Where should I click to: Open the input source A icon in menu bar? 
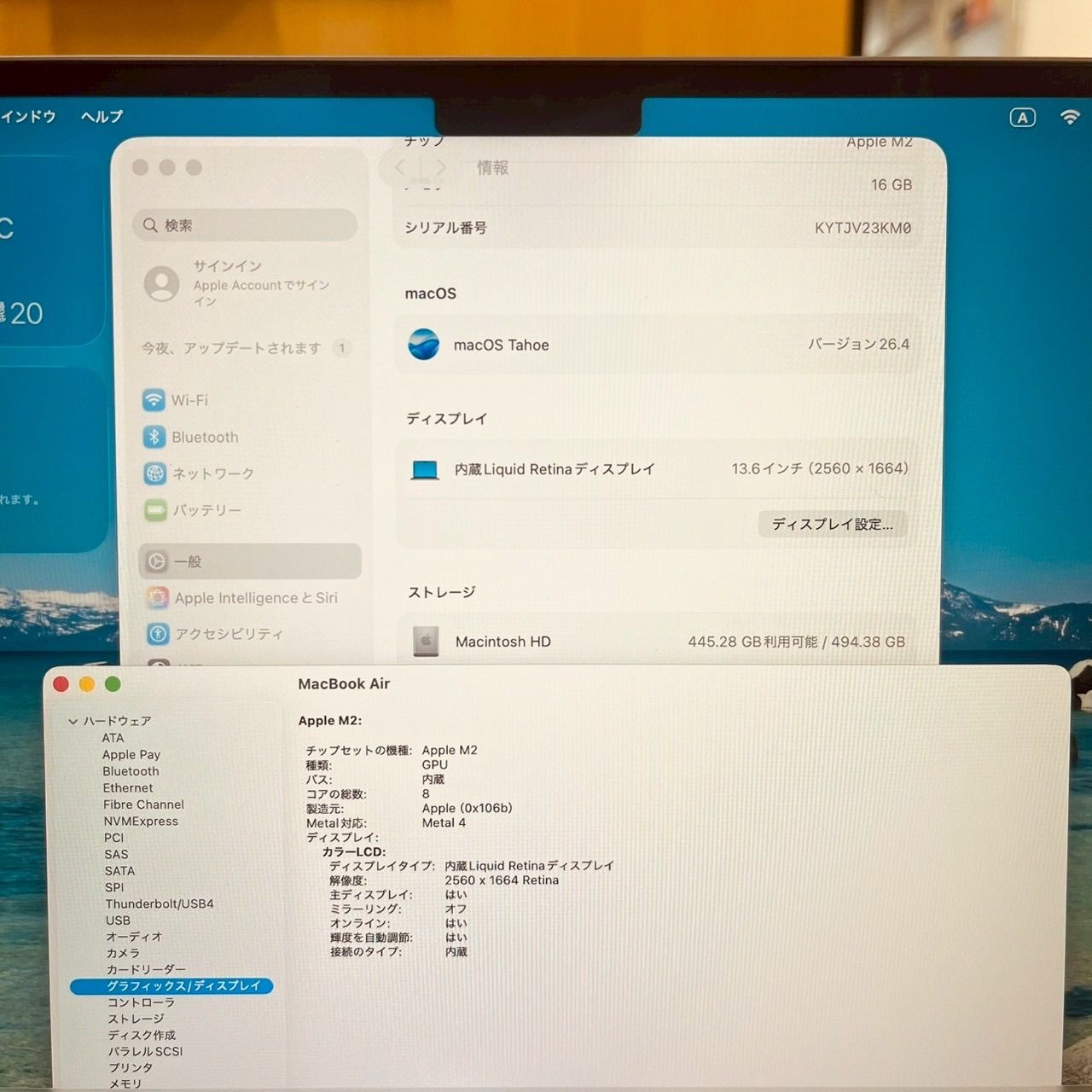point(1022,118)
